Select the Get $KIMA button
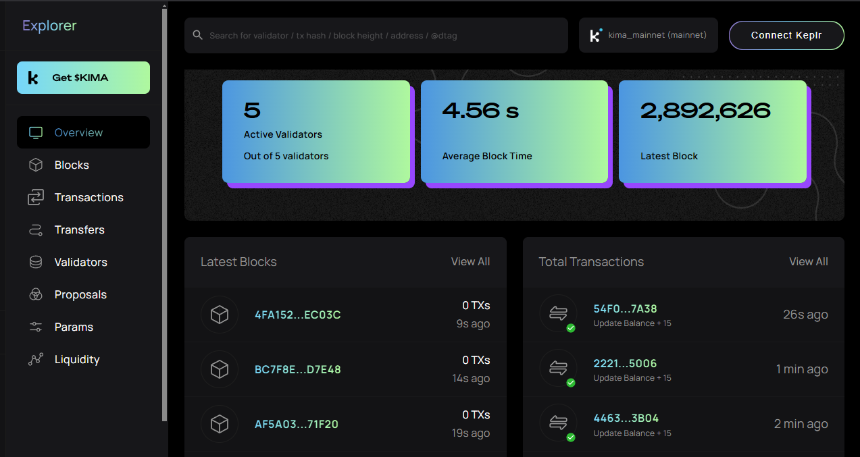 point(83,77)
